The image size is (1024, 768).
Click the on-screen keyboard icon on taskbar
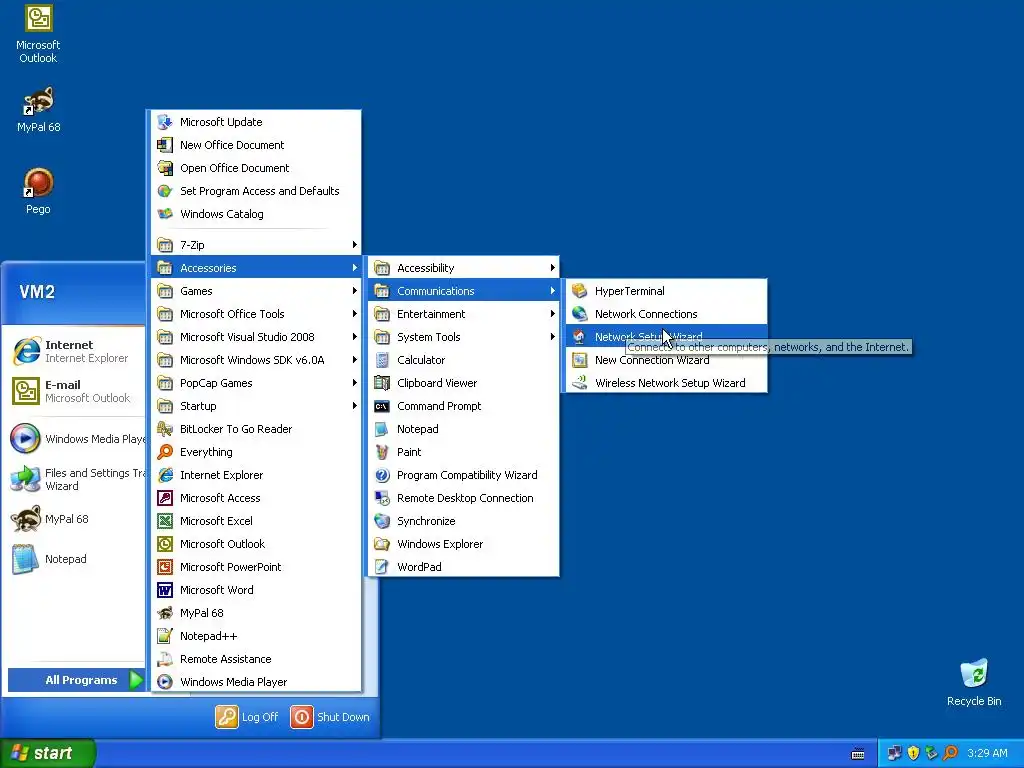click(857, 754)
